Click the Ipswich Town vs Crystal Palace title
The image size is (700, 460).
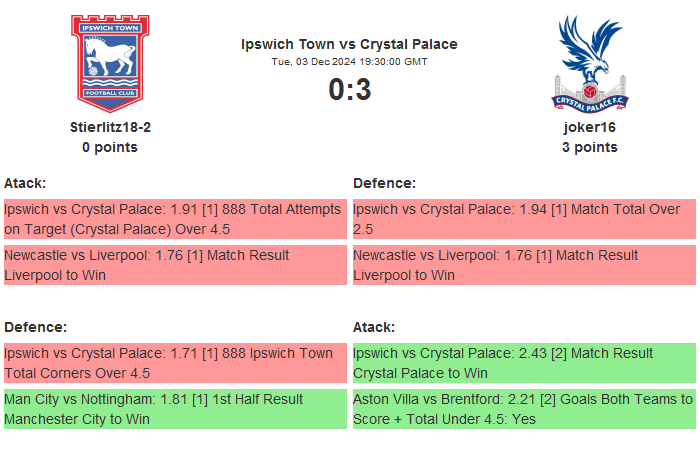tap(349, 44)
